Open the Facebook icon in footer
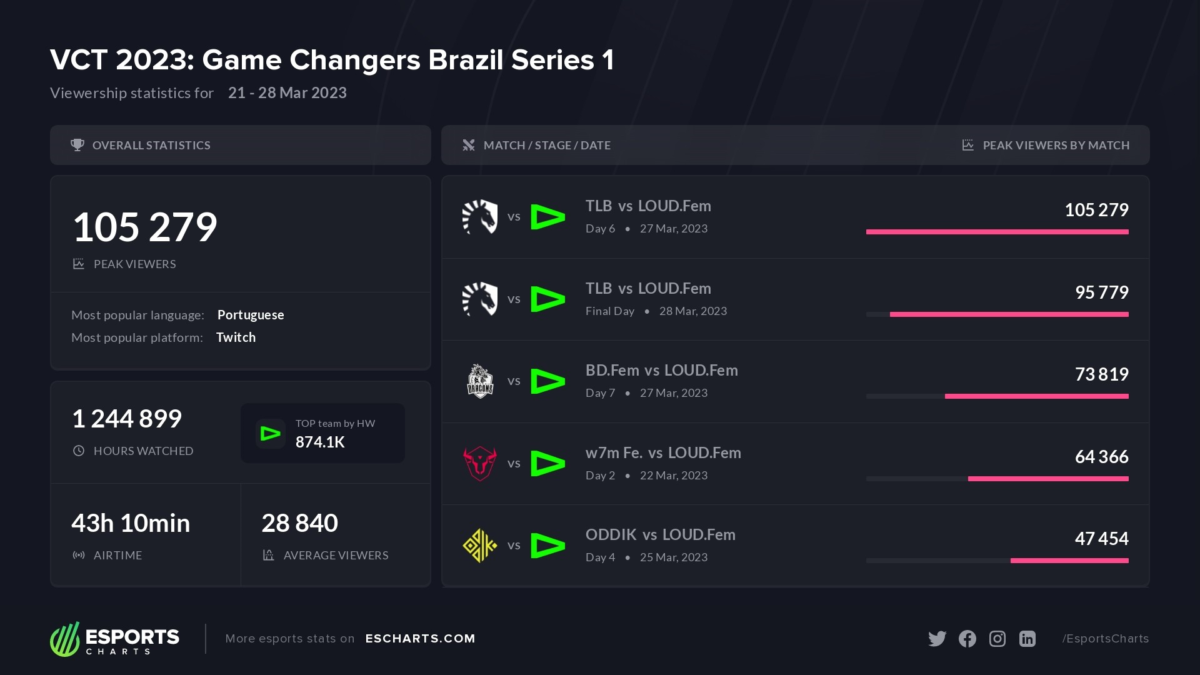The height and width of the screenshot is (675, 1200). (967, 639)
